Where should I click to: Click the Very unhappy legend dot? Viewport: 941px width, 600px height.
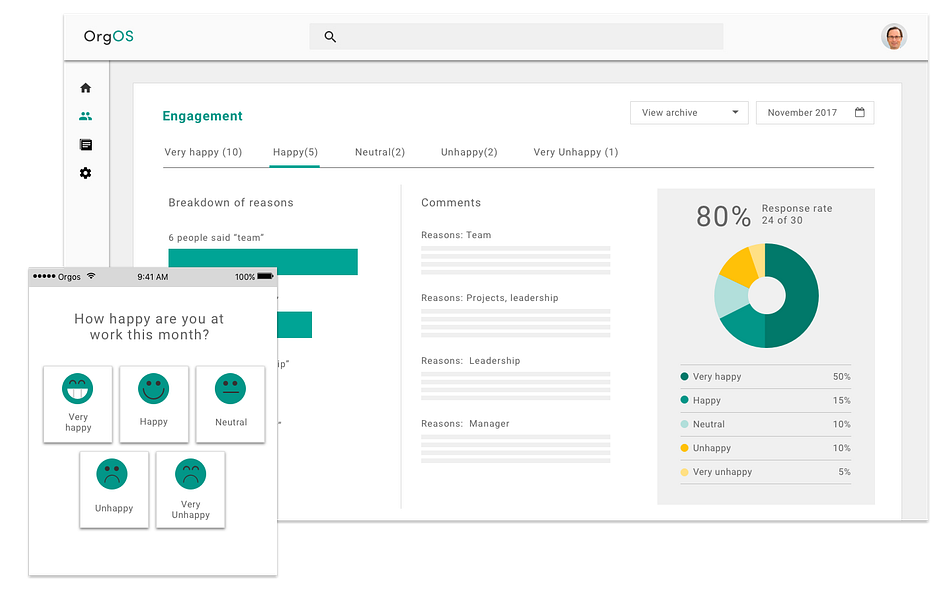pos(684,472)
